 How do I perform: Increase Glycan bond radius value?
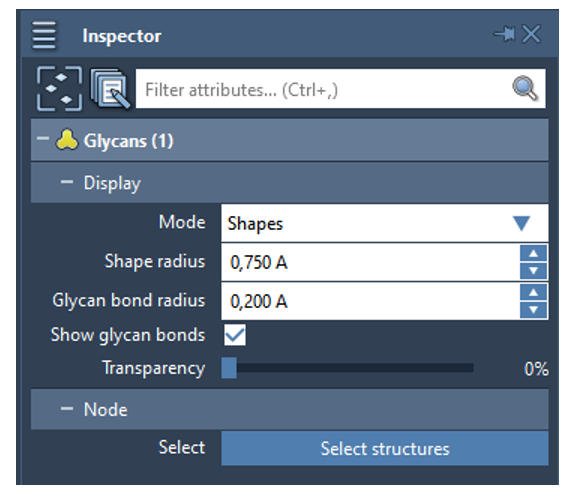pyautogui.click(x=533, y=292)
